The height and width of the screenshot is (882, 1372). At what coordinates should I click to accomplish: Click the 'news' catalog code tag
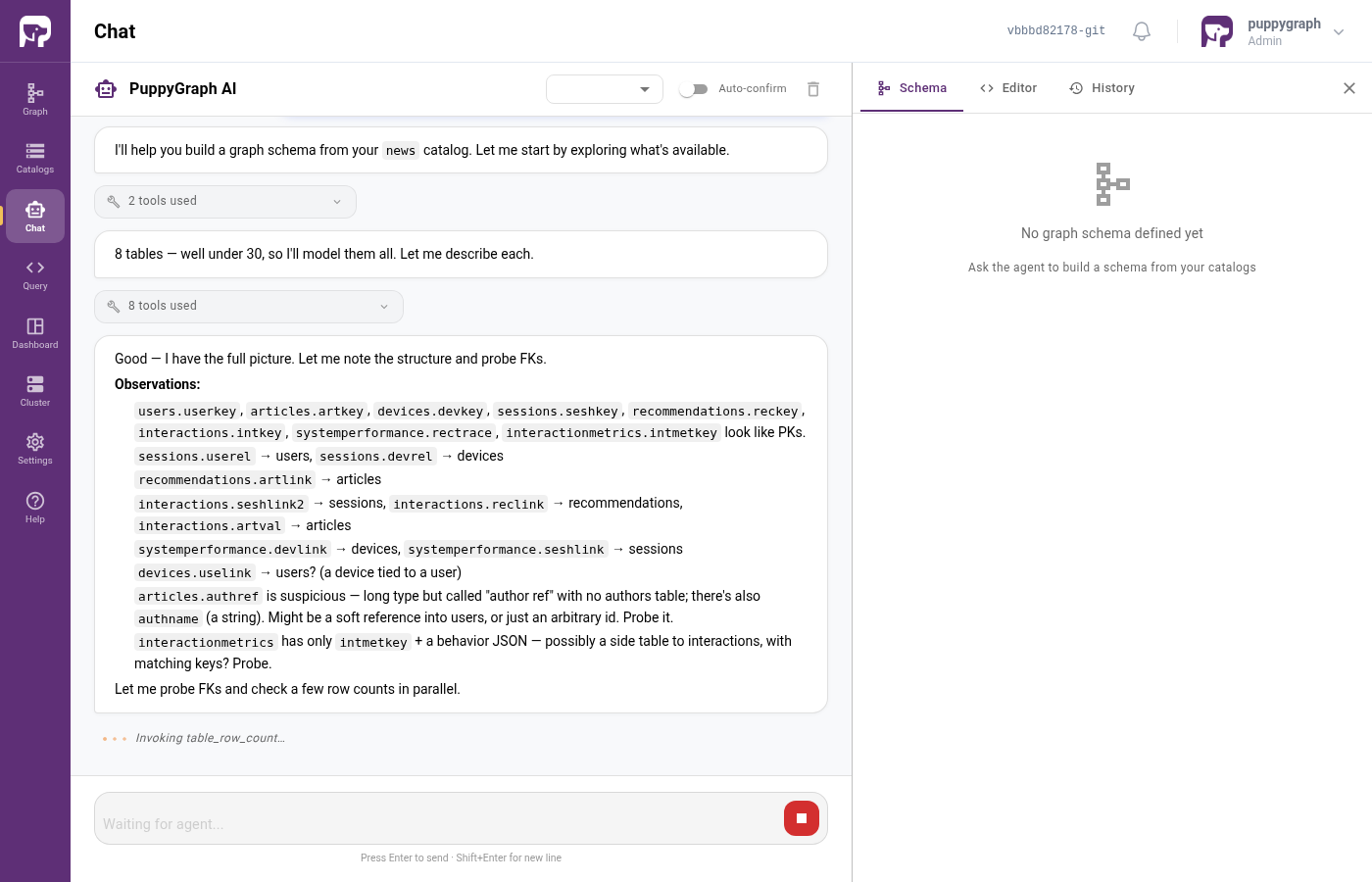(x=401, y=151)
